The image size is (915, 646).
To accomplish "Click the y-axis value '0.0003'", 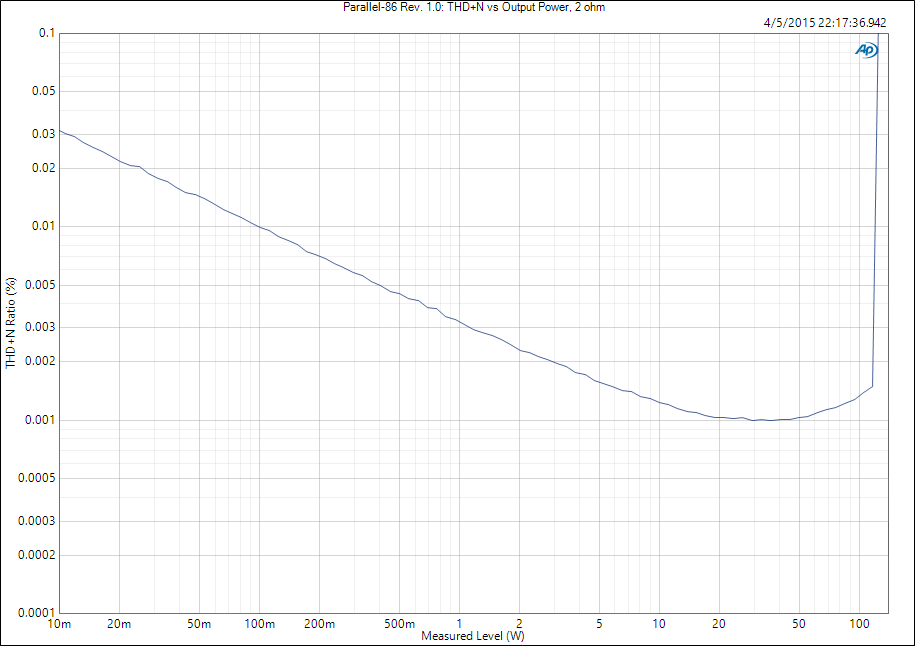I will pos(37,521).
